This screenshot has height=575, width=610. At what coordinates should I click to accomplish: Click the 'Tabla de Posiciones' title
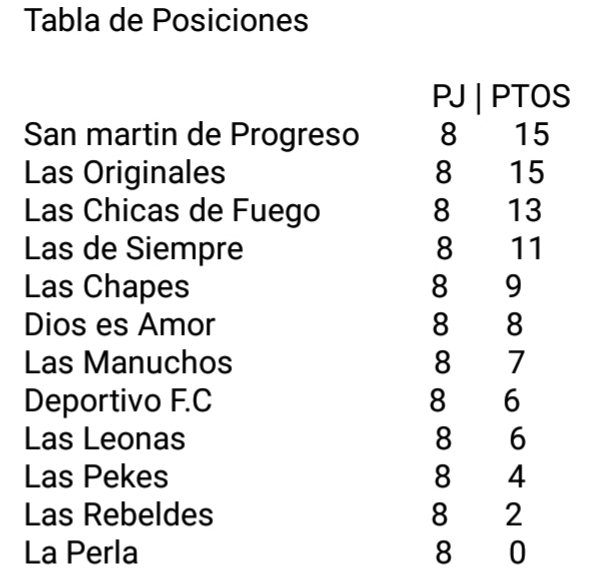tap(166, 22)
